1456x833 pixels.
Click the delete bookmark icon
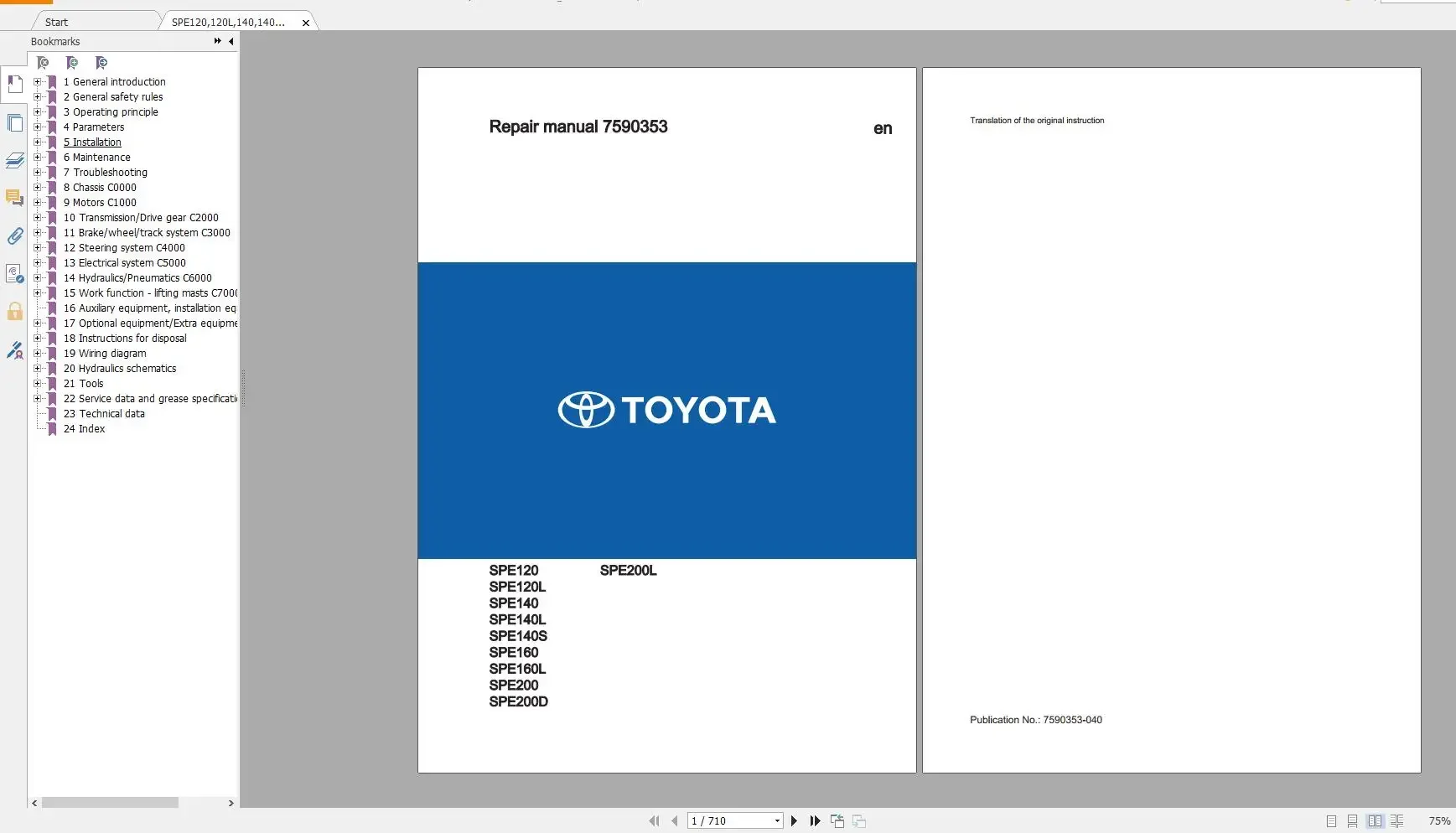click(43, 63)
